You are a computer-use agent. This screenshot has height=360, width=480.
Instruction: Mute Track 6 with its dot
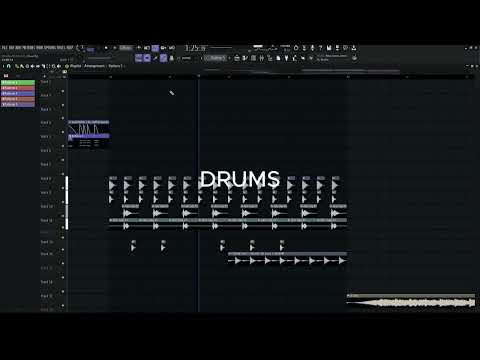click(63, 160)
